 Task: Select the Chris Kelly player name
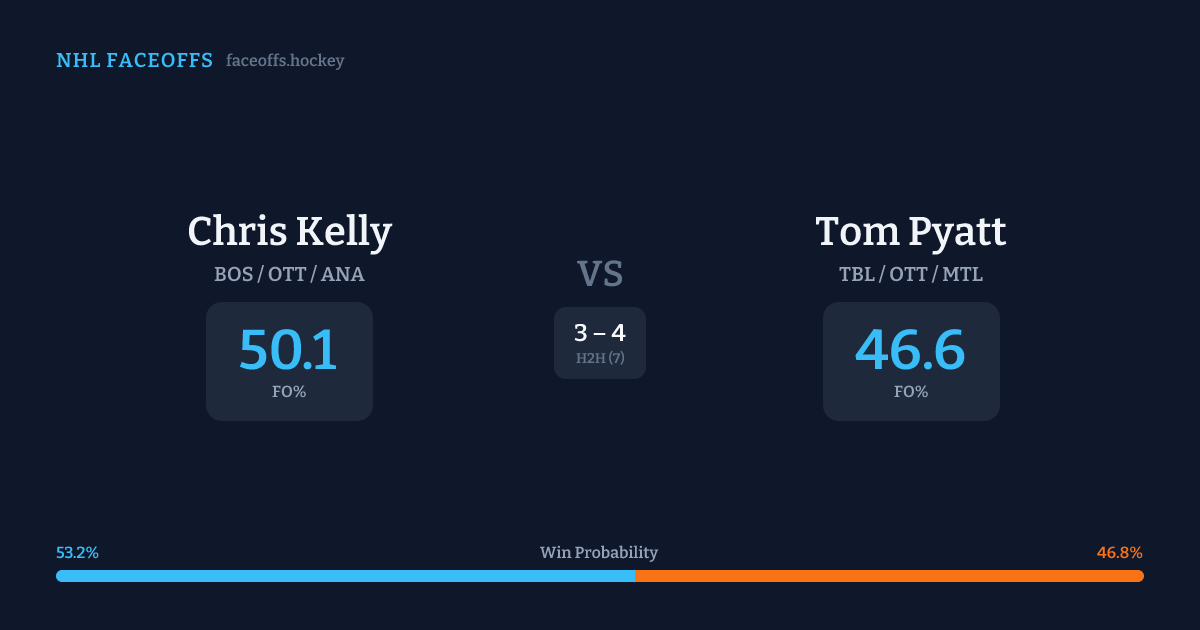point(289,231)
